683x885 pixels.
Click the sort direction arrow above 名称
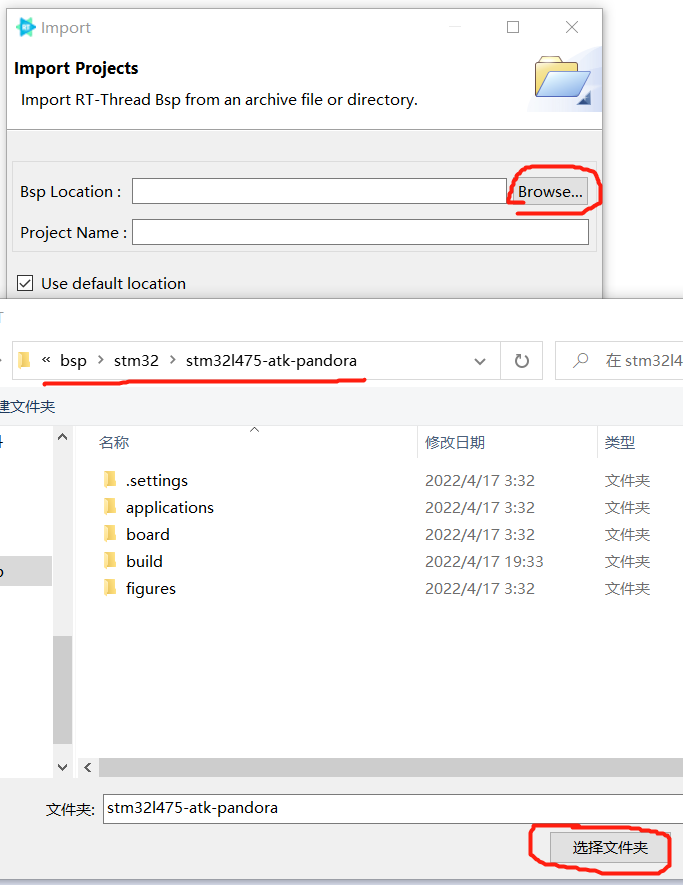point(255,430)
